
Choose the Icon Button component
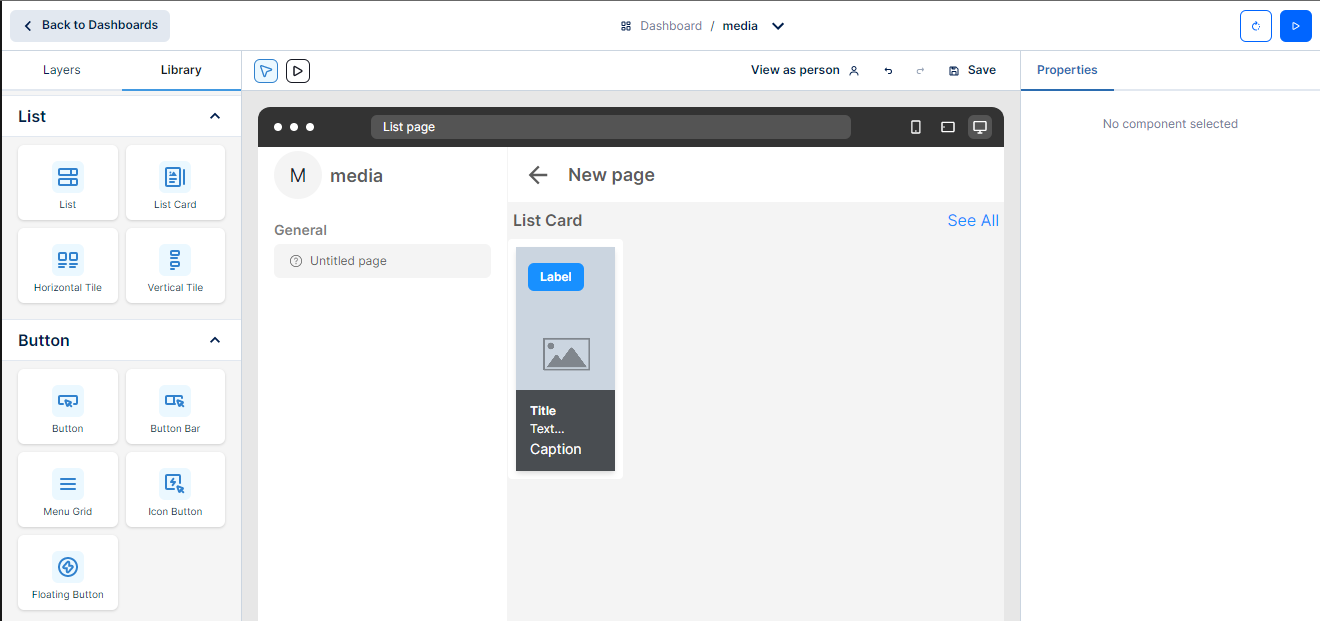tap(175, 490)
